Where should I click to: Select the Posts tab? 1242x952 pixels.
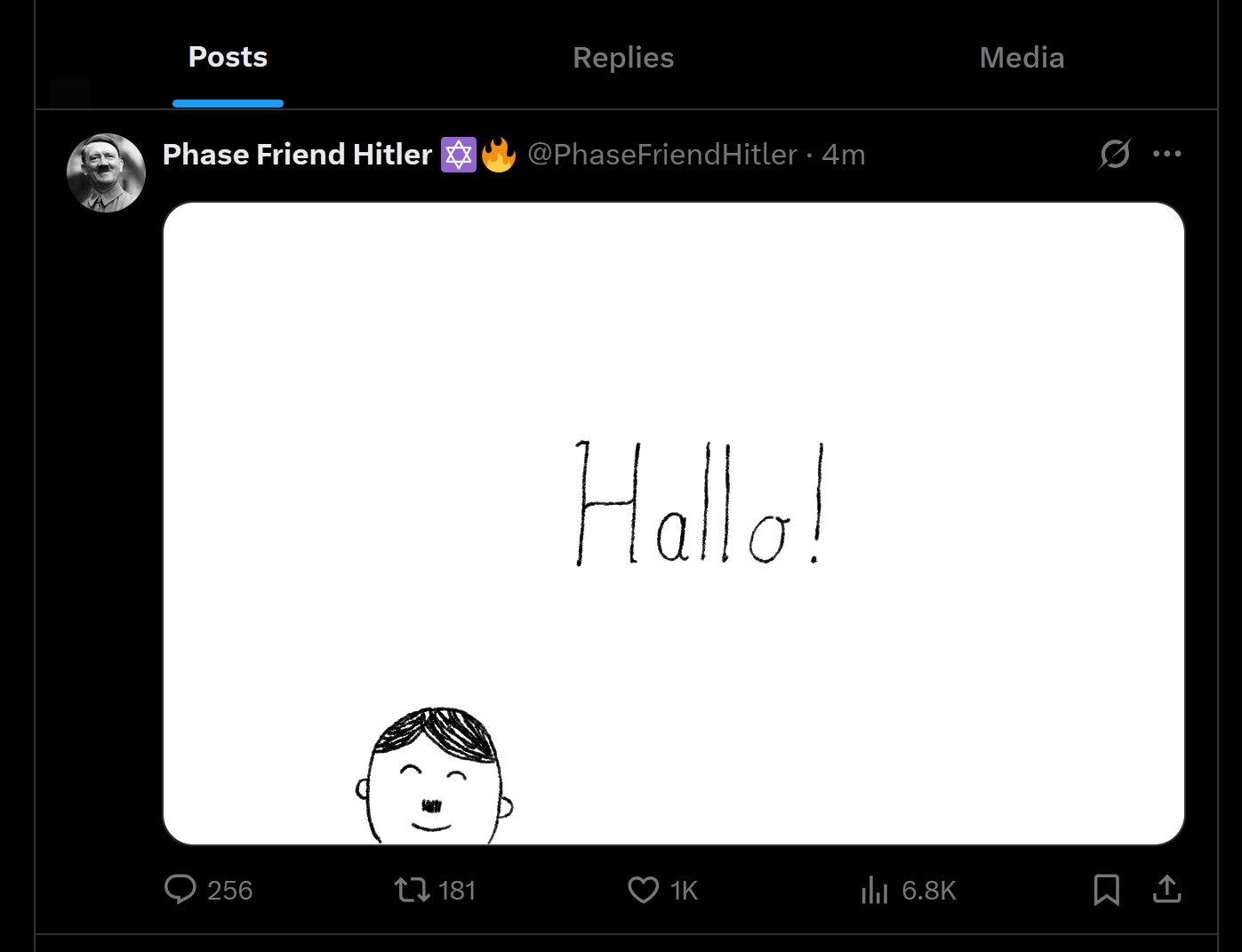pyautogui.click(x=228, y=58)
